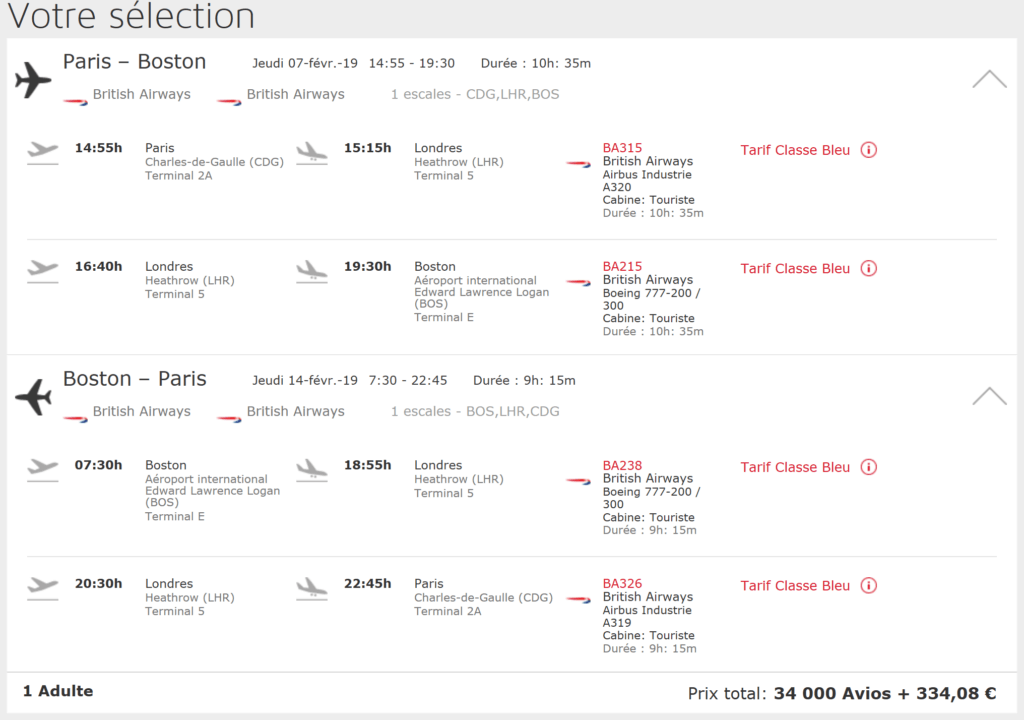Click the Boston – Paris return airplane icon

pyautogui.click(x=33, y=397)
